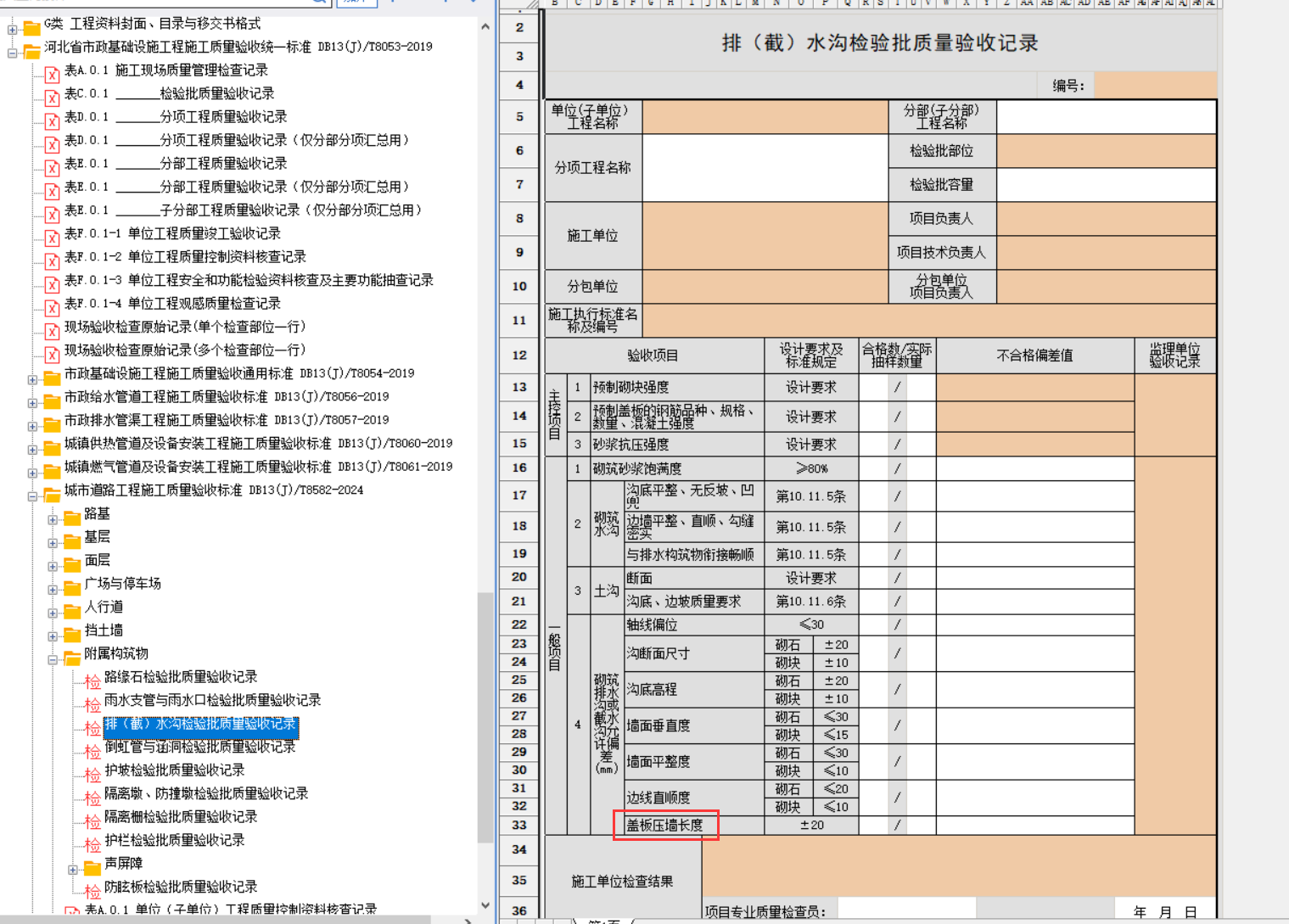Click the 检 icon beside 护坡检验批质量验收记录
Screen dimensions: 1289x924
point(92,775)
